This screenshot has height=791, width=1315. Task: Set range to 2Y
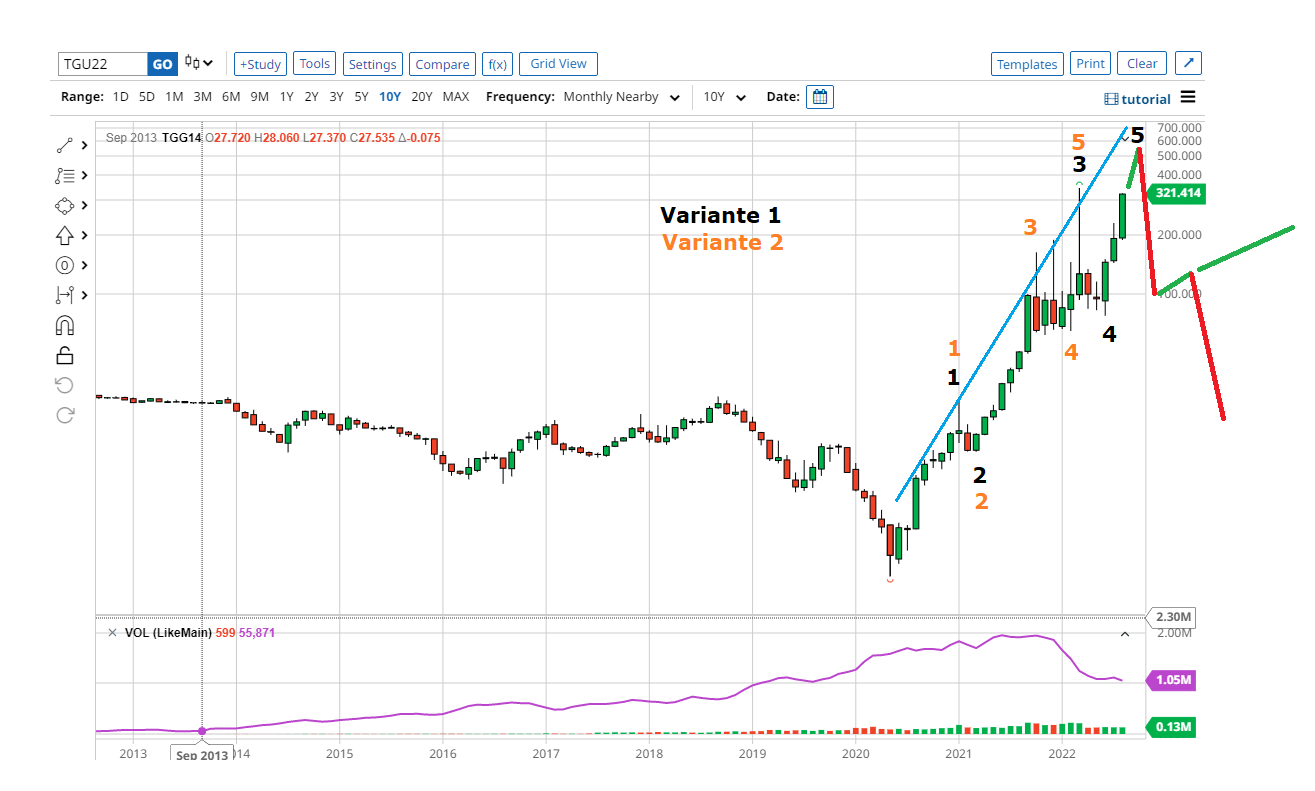312,97
